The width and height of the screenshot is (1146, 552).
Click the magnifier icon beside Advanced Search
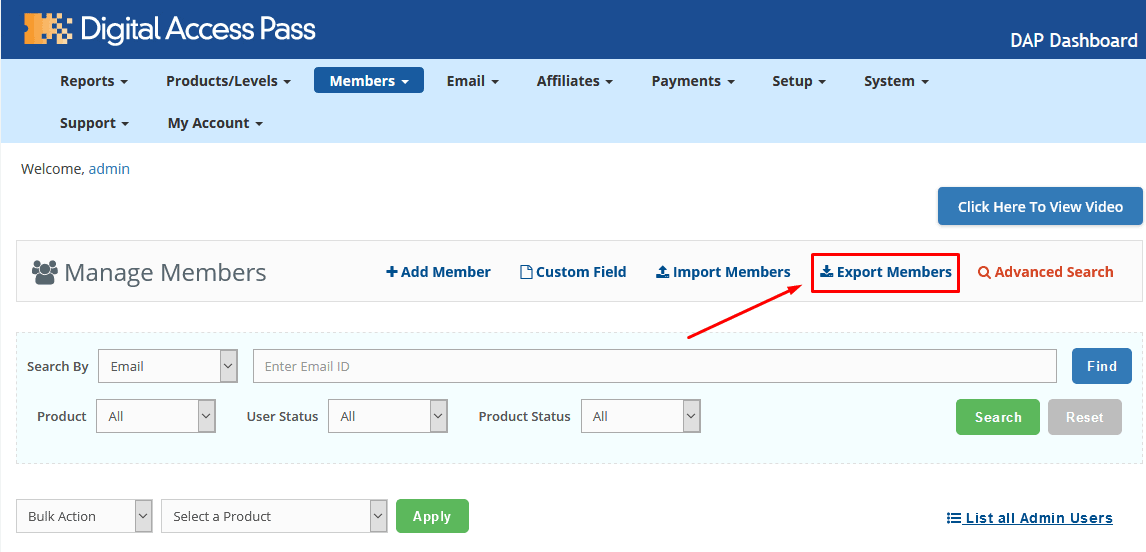tap(984, 272)
